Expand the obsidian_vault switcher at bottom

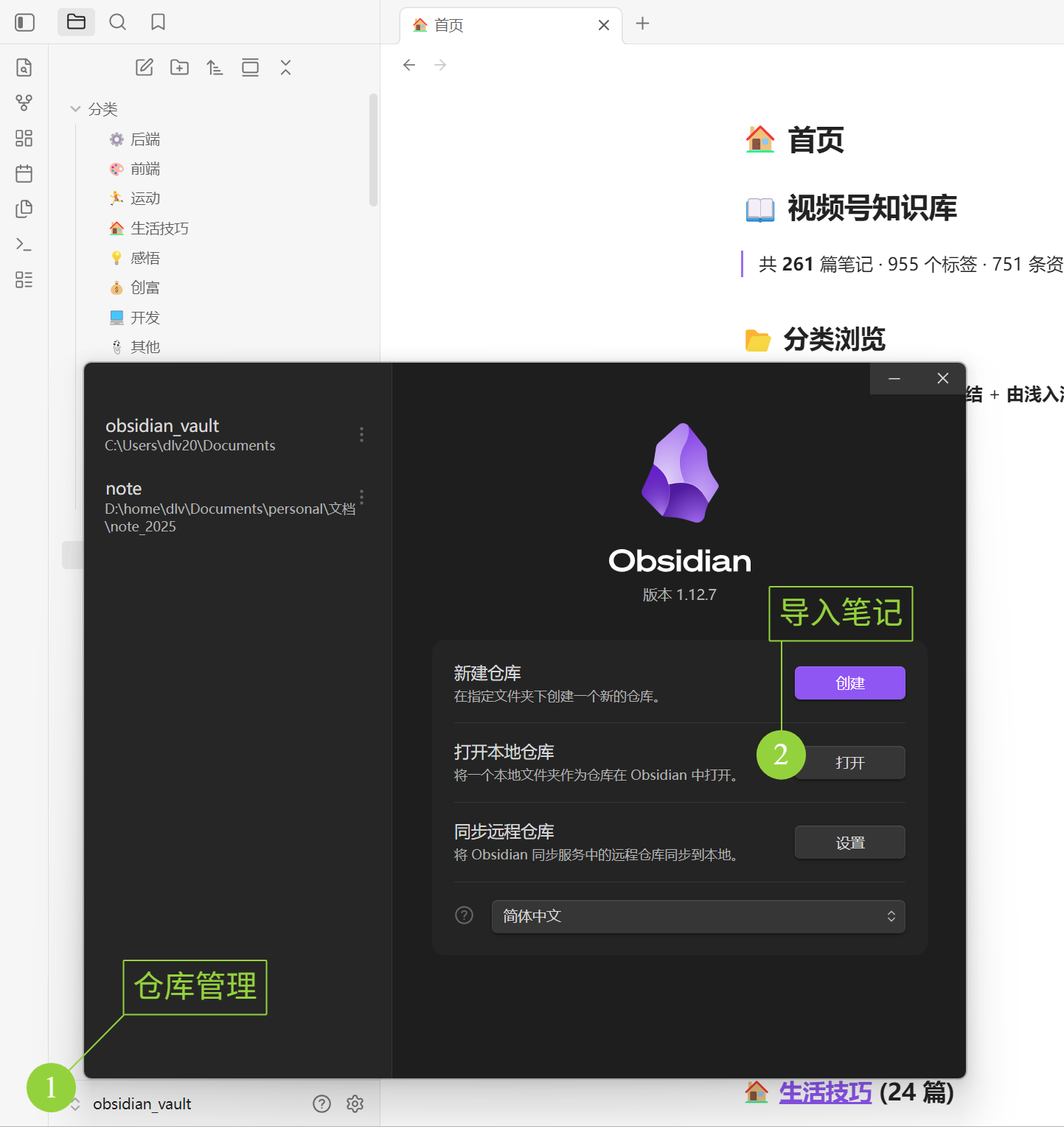[x=76, y=1103]
